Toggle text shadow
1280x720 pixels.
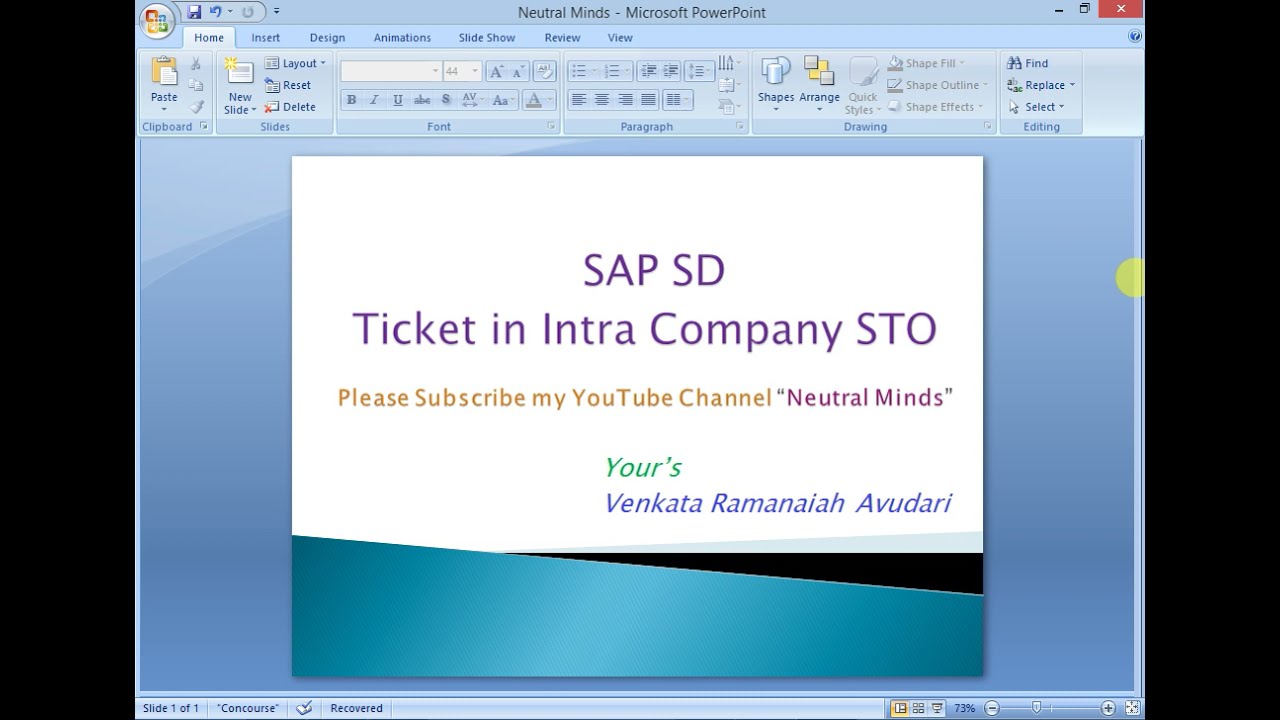(446, 100)
